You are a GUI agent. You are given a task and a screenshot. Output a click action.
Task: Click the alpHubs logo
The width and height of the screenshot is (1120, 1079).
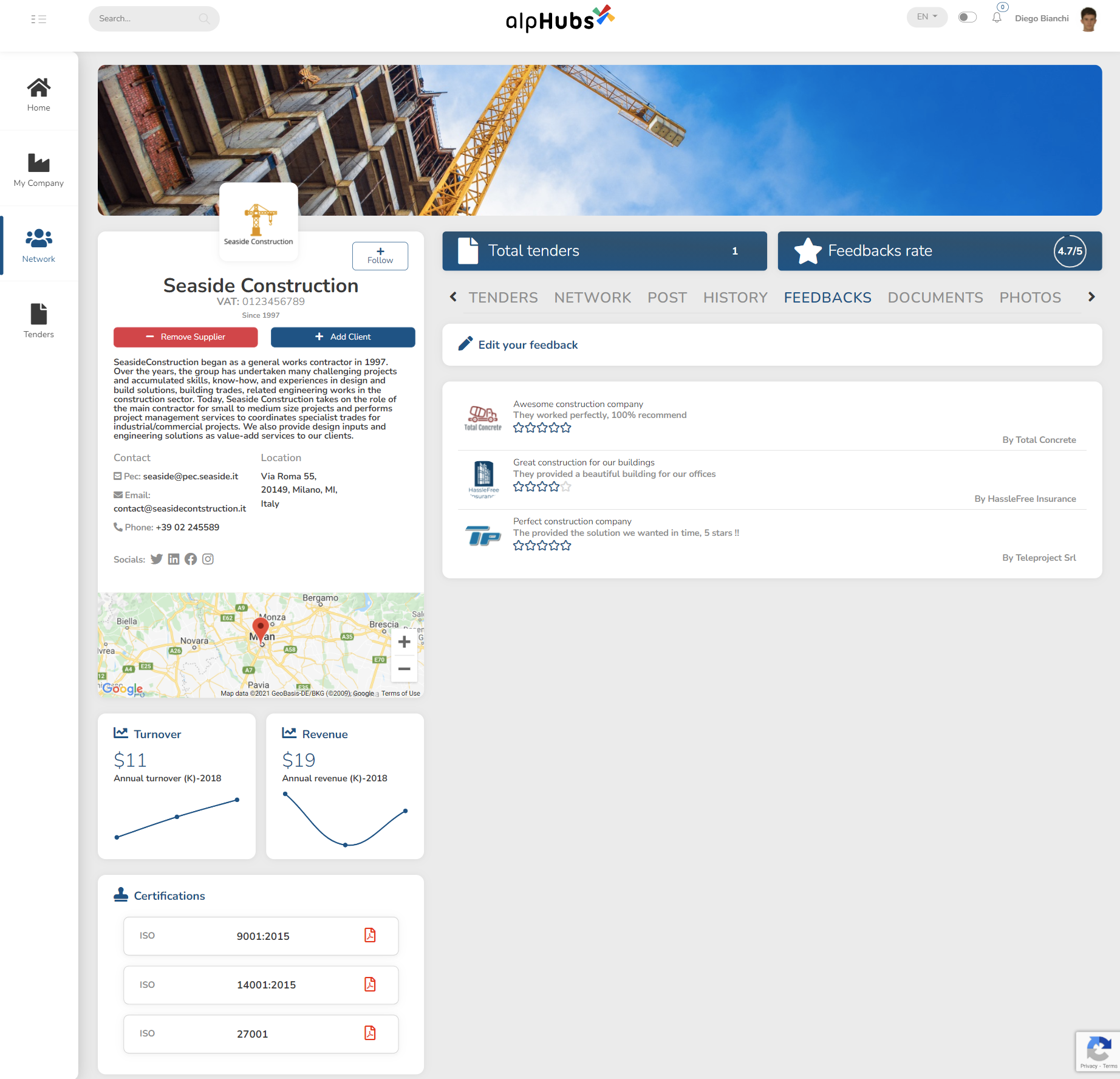pyautogui.click(x=560, y=19)
